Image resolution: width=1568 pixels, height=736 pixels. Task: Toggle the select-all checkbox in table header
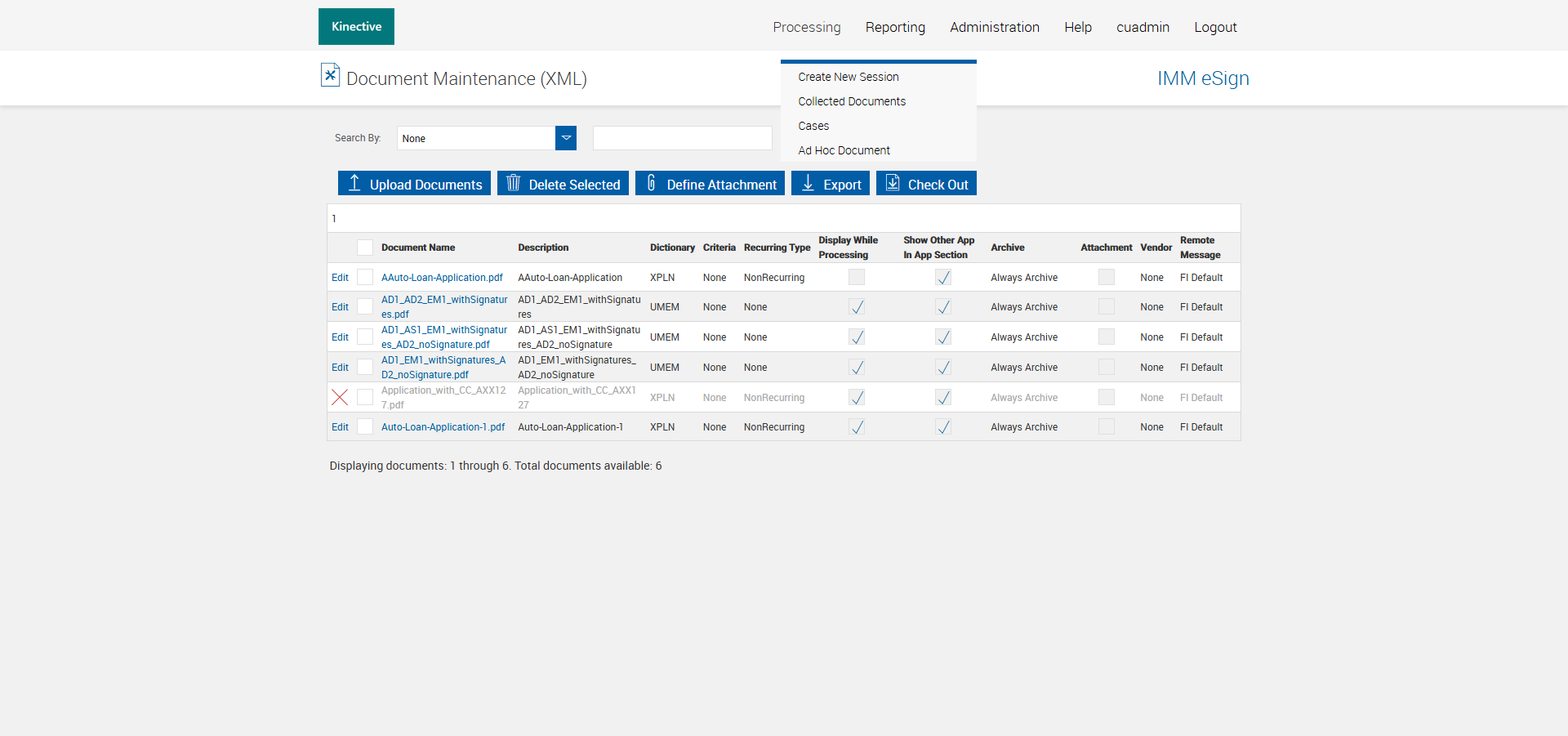(x=365, y=248)
